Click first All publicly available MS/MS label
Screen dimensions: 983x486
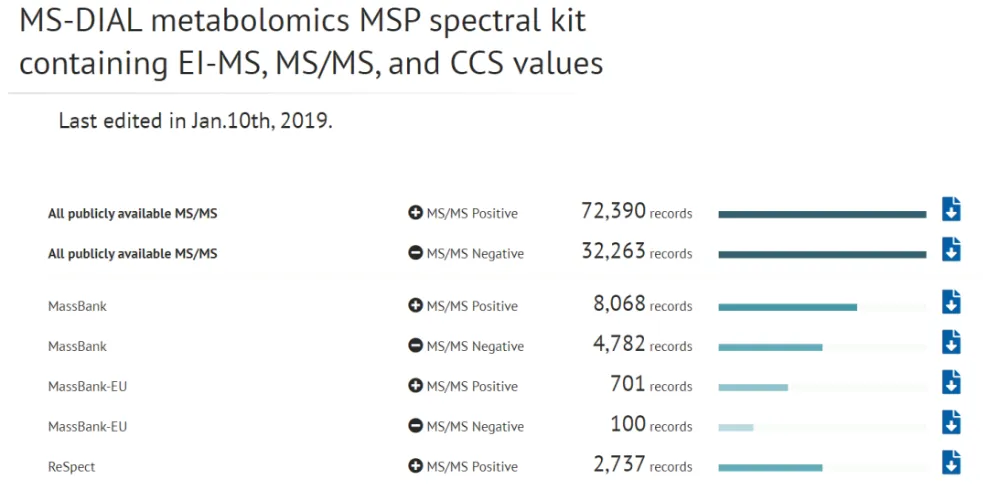point(132,213)
